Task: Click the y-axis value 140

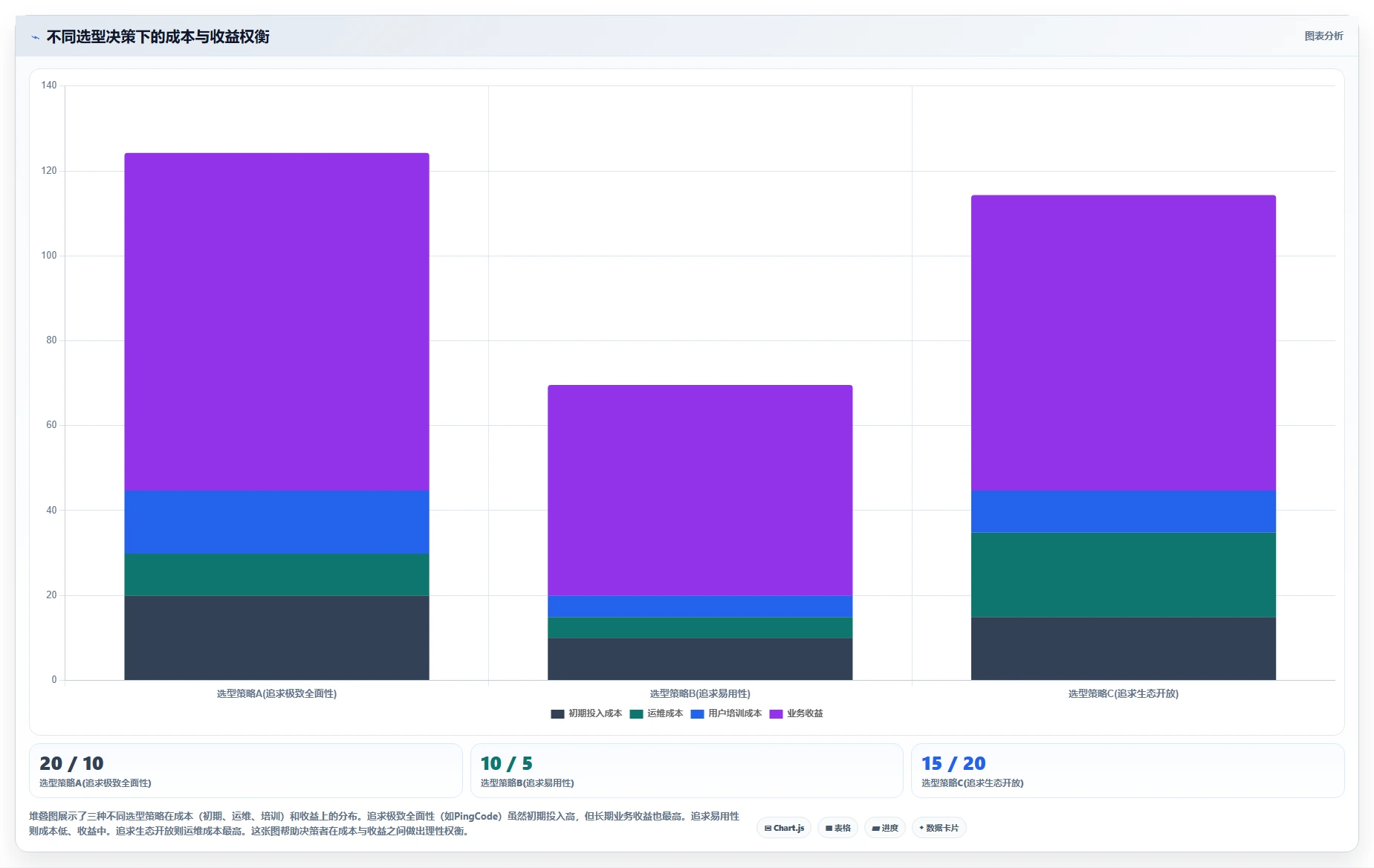Action: pyautogui.click(x=49, y=85)
